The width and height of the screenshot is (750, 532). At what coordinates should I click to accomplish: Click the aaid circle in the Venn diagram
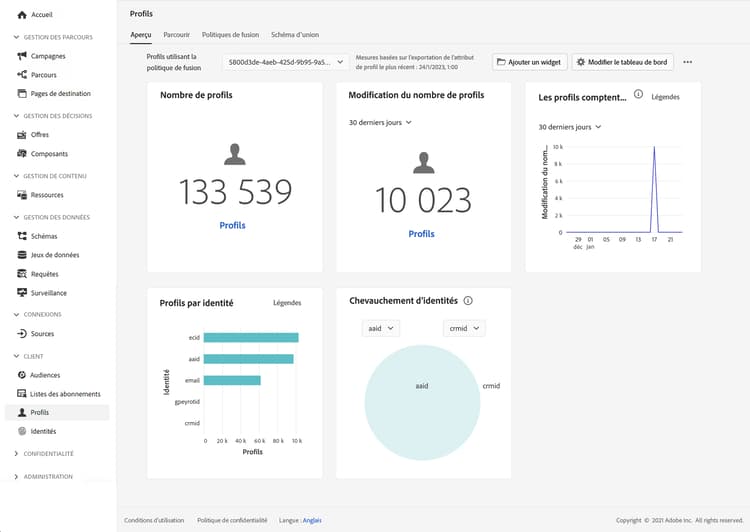422,403
